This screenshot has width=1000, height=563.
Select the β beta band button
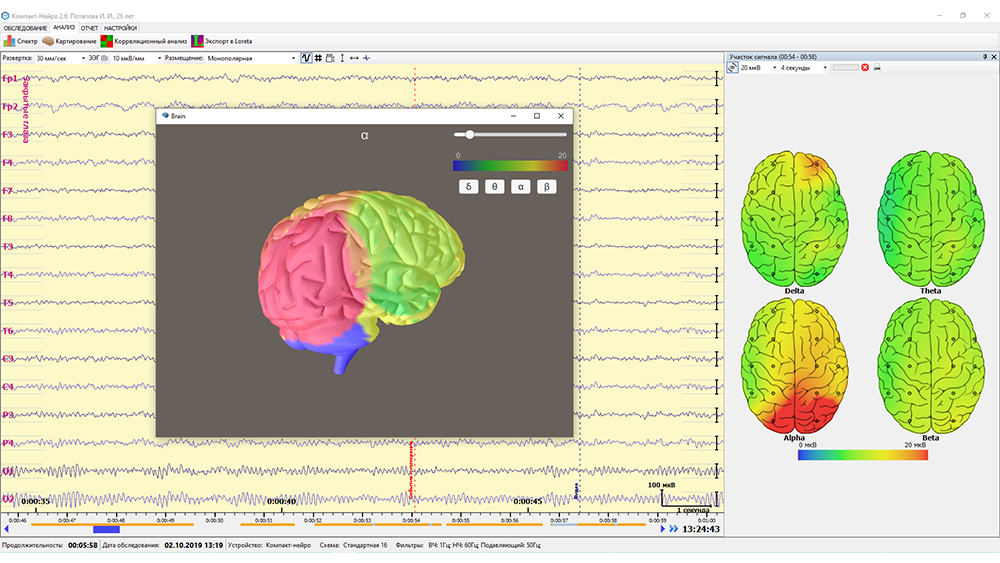coord(547,187)
